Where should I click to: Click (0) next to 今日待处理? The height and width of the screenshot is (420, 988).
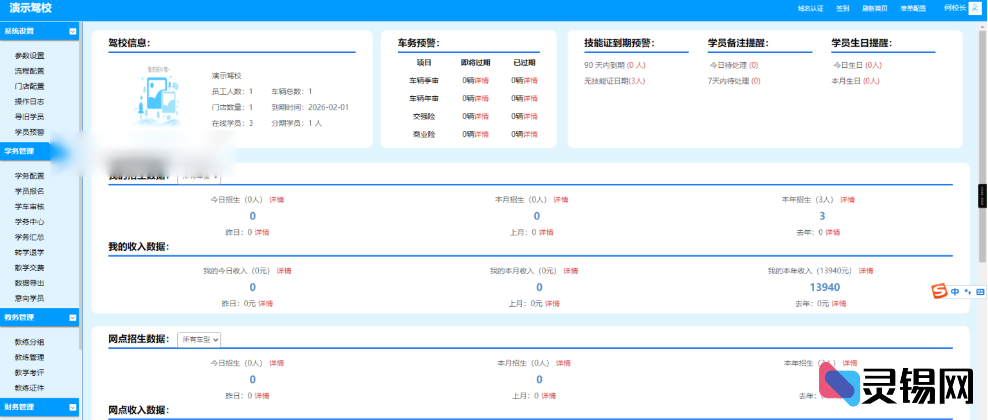[754, 65]
